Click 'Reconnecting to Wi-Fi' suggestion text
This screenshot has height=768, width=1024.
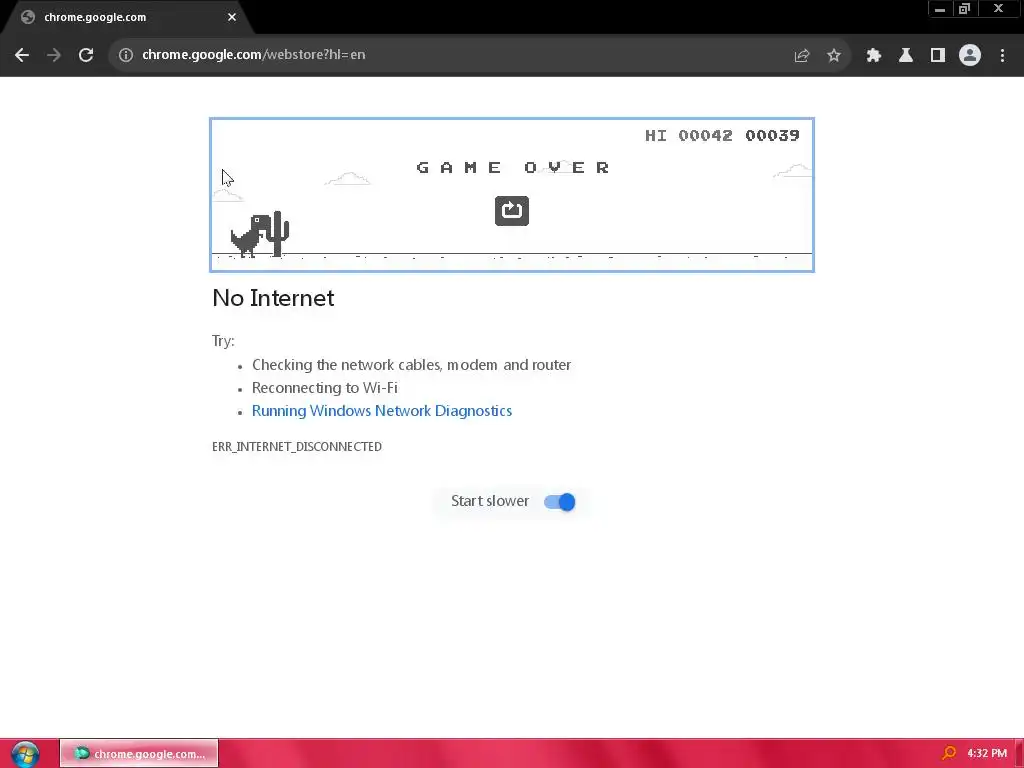tap(325, 388)
